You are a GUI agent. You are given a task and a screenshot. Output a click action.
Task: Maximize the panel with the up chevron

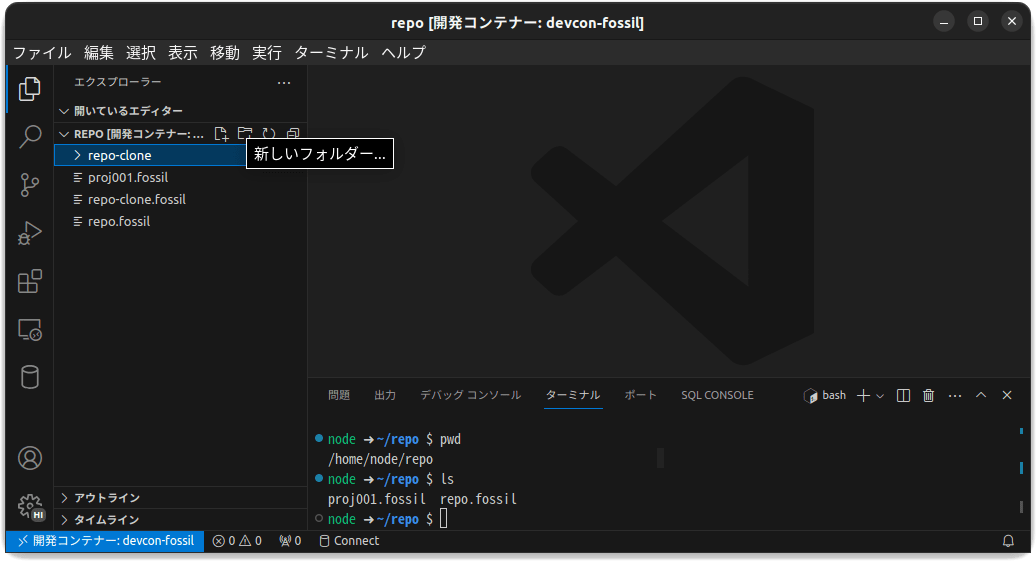[x=981, y=395]
